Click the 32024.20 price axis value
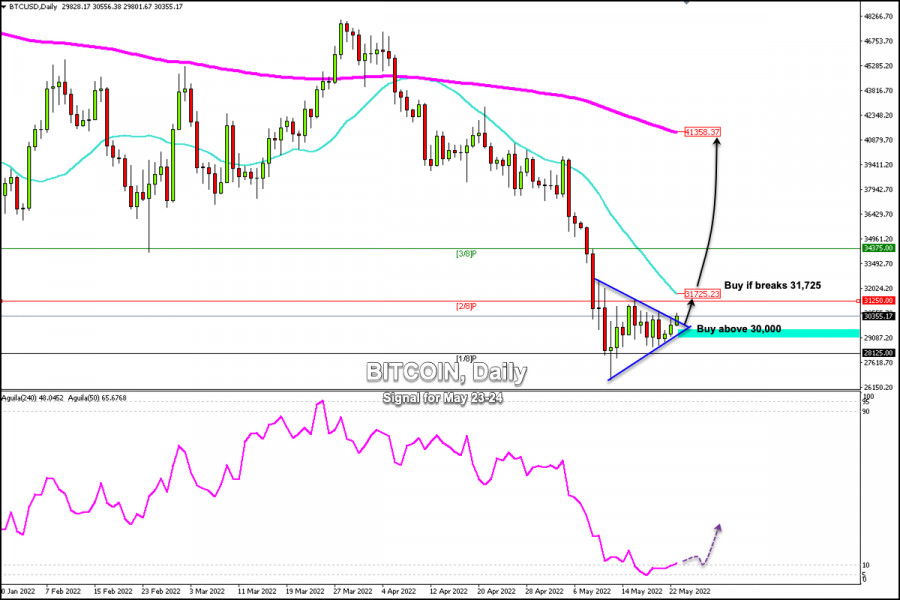The width and height of the screenshot is (900, 600). 878,288
